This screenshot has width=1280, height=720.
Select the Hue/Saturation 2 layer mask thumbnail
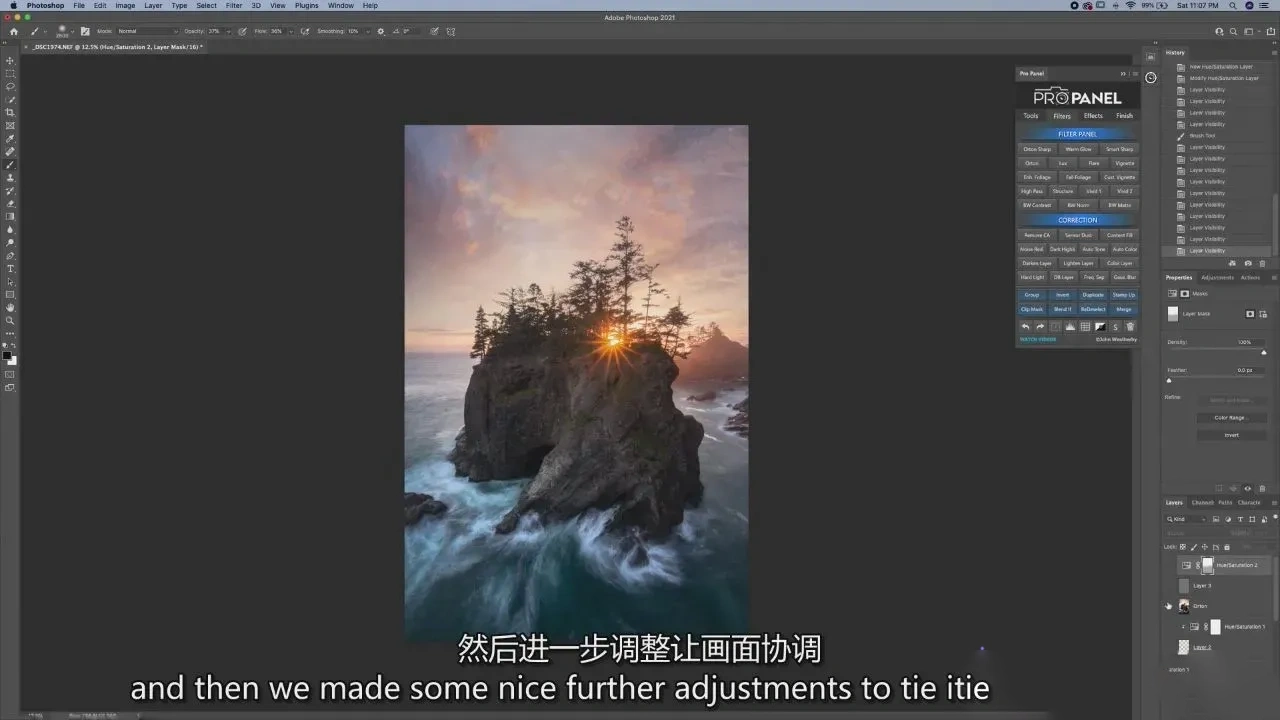point(1207,565)
